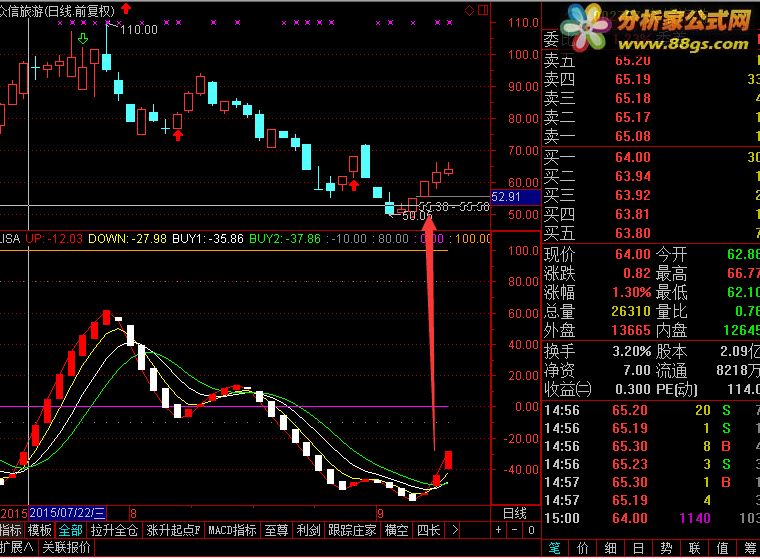Select the 利剑 indicator tab
760x559 pixels.
308,530
